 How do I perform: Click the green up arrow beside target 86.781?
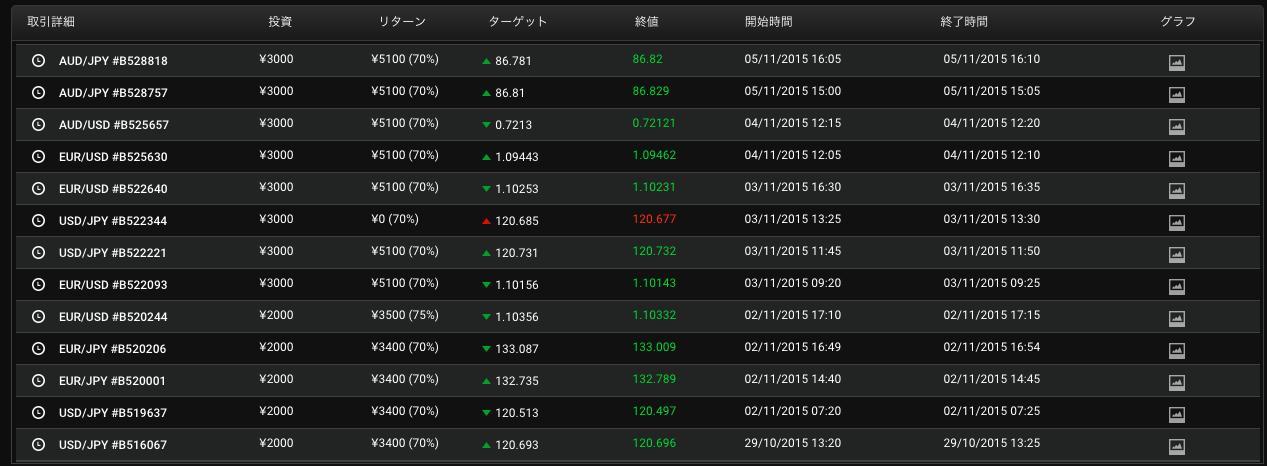pyautogui.click(x=486, y=61)
